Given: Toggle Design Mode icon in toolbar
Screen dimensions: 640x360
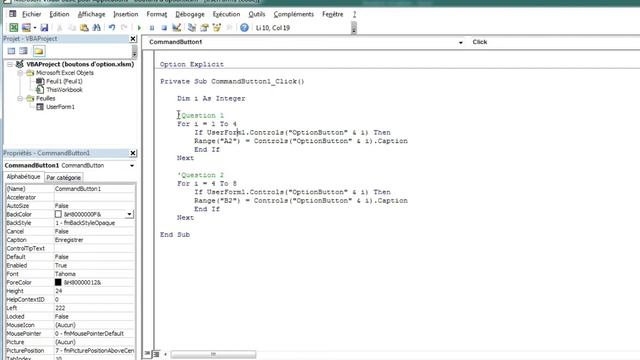Looking at the screenshot, I should click(176, 27).
